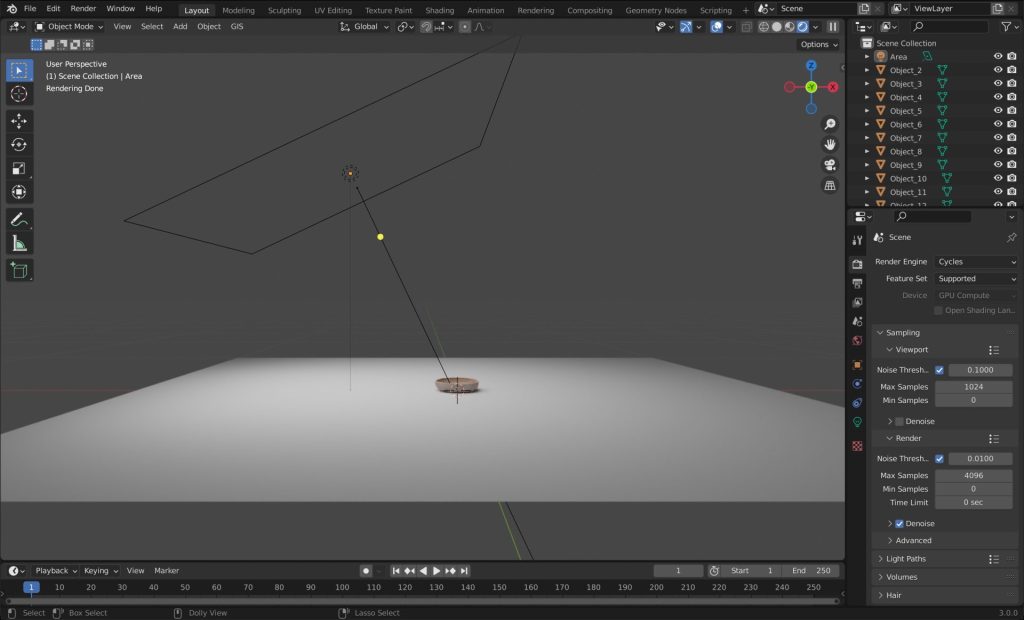Activate the Scale tool
Image resolution: width=1024 pixels, height=620 pixels.
19,168
